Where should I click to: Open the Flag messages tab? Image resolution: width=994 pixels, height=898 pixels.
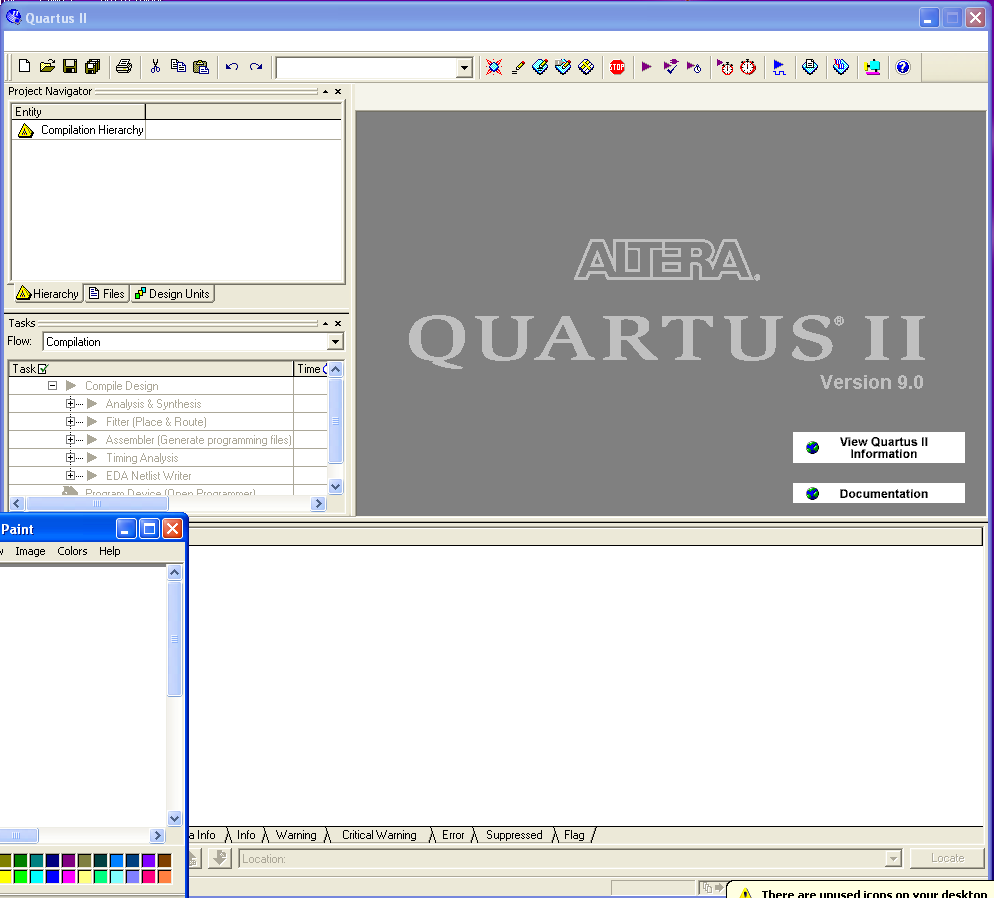[x=574, y=835]
